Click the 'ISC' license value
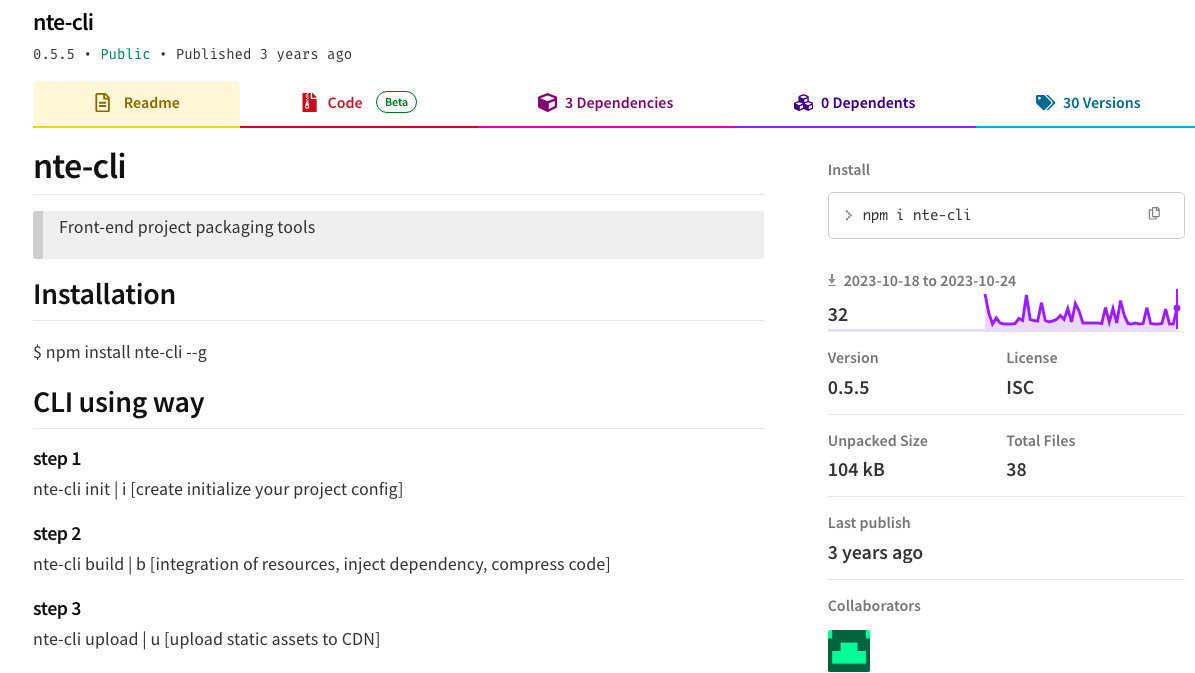 click(x=1020, y=388)
